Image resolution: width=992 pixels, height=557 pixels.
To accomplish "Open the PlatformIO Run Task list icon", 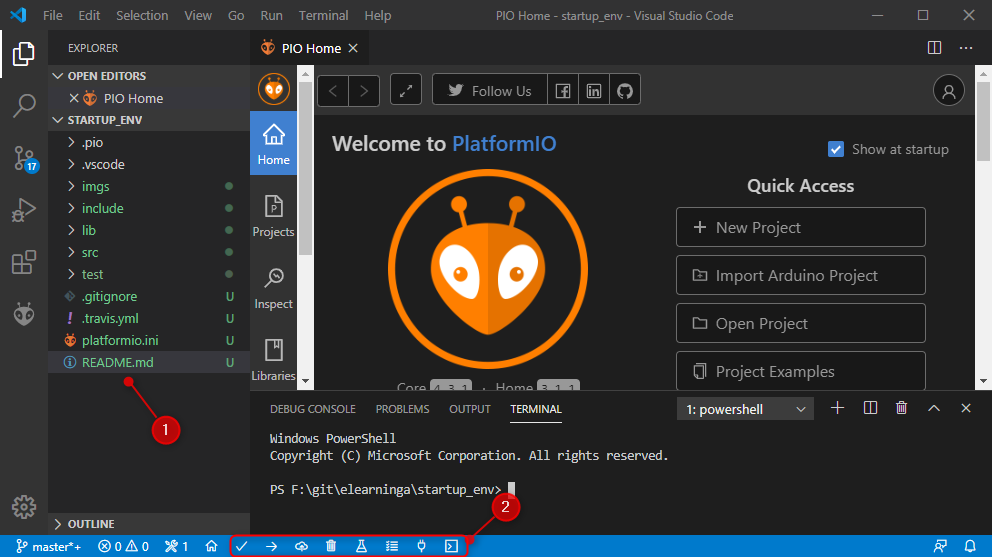I will tap(392, 546).
